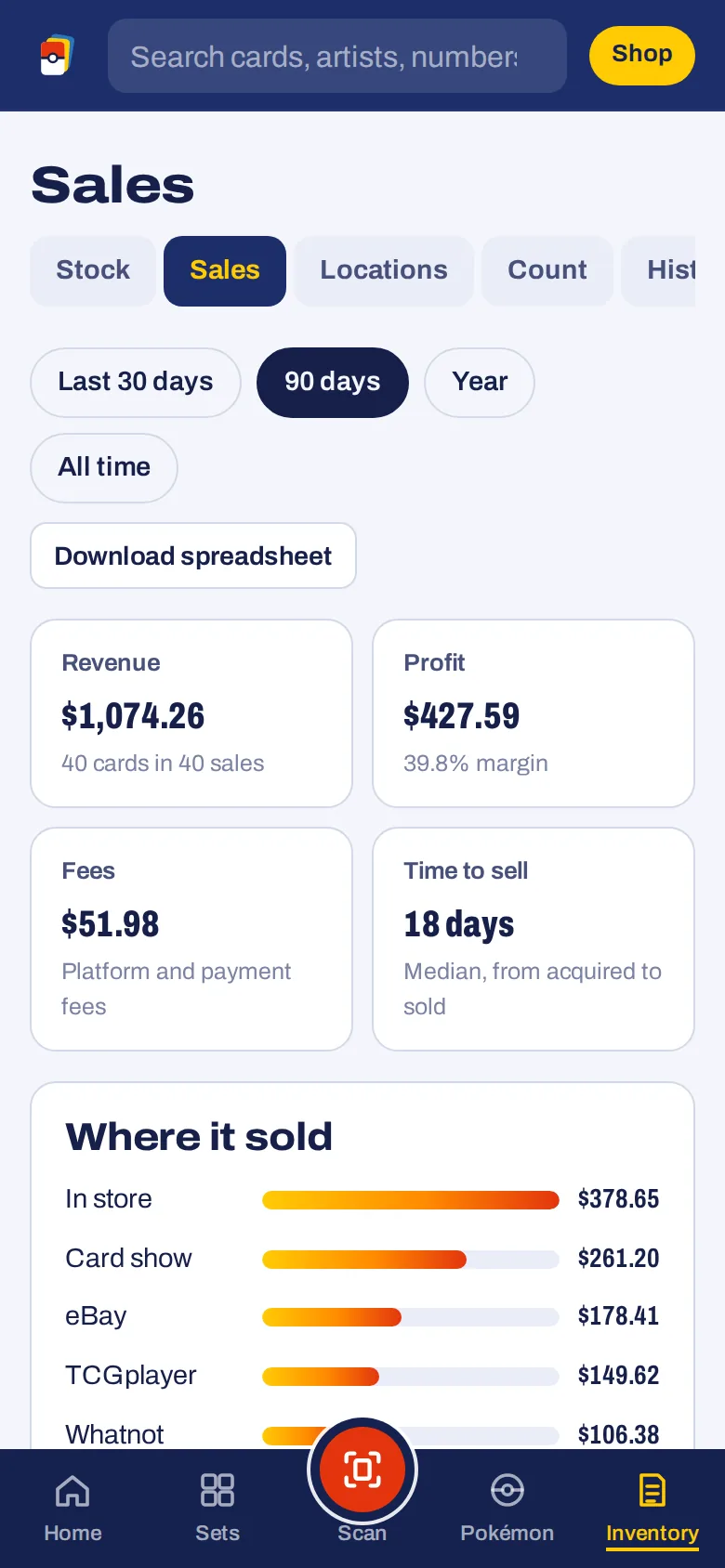Tap the app logo in the header
The image size is (725, 1568).
click(57, 56)
